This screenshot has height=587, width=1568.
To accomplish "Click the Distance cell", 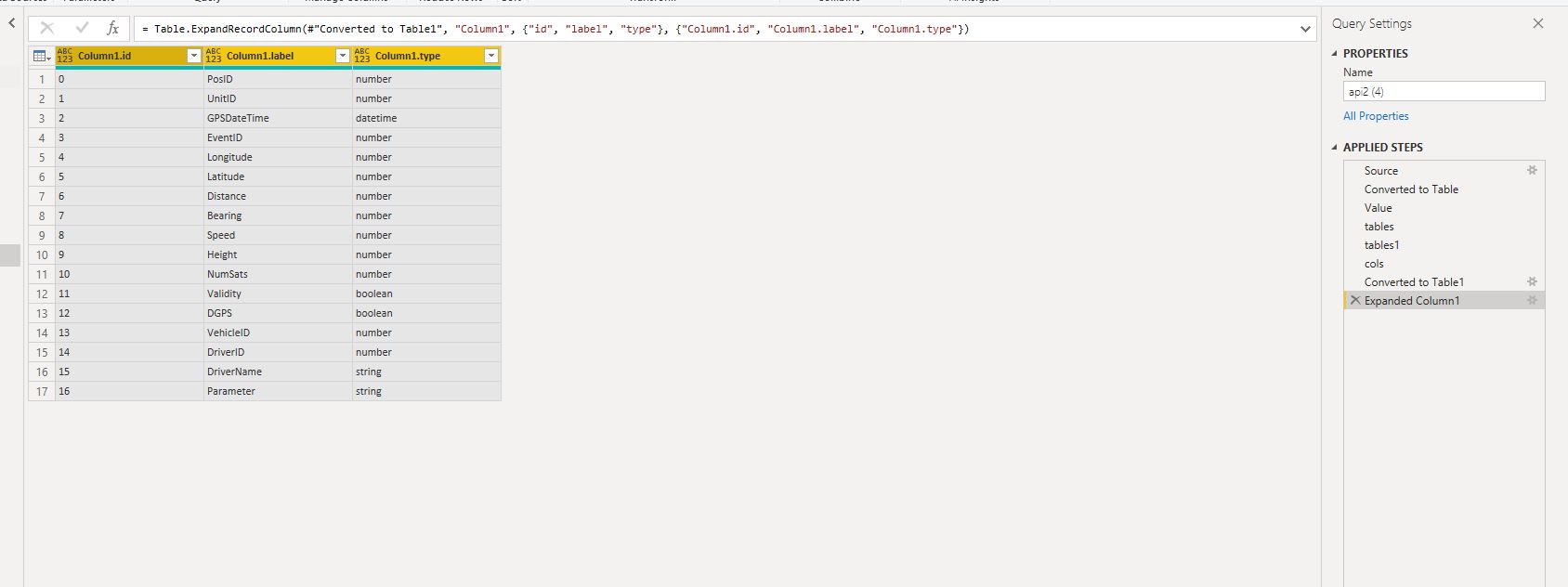I will [x=278, y=196].
